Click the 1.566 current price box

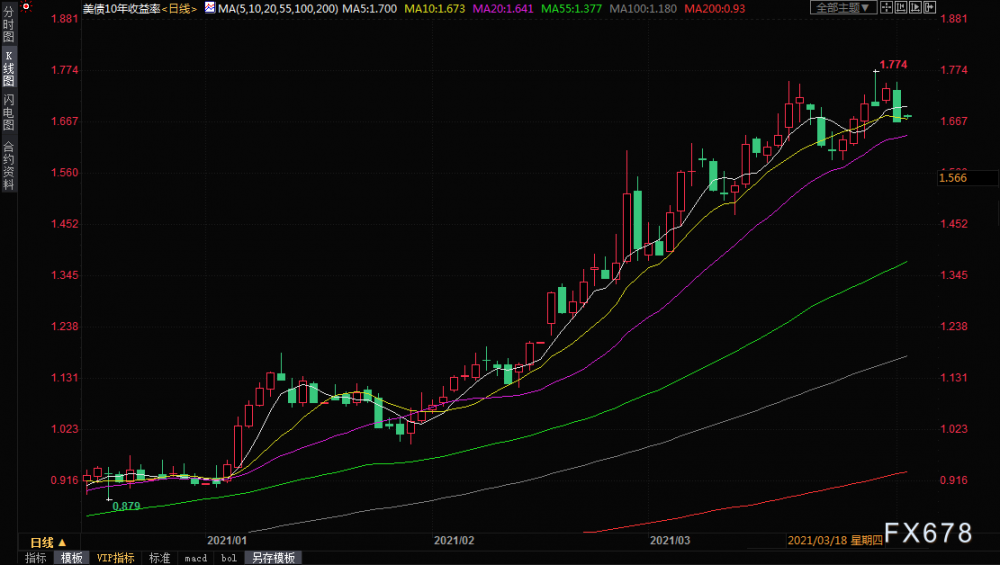point(968,178)
